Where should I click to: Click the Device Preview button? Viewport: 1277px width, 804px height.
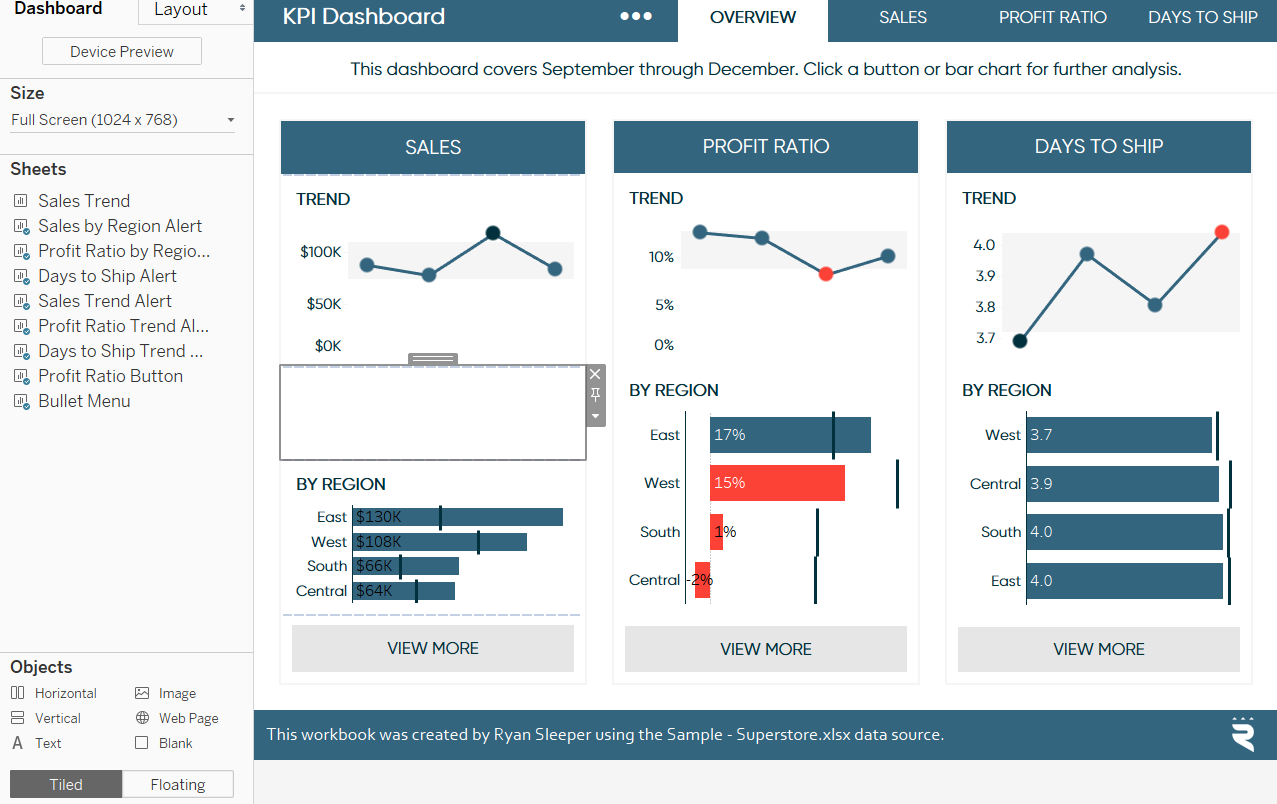122,51
